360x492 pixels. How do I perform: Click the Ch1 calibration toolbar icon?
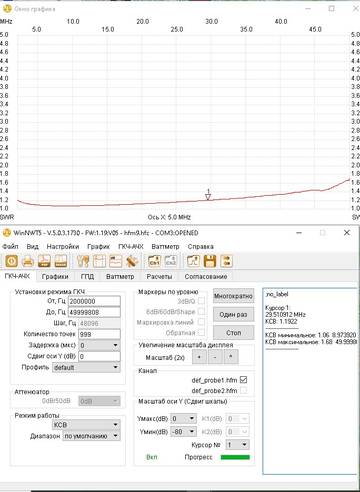pos(154,261)
